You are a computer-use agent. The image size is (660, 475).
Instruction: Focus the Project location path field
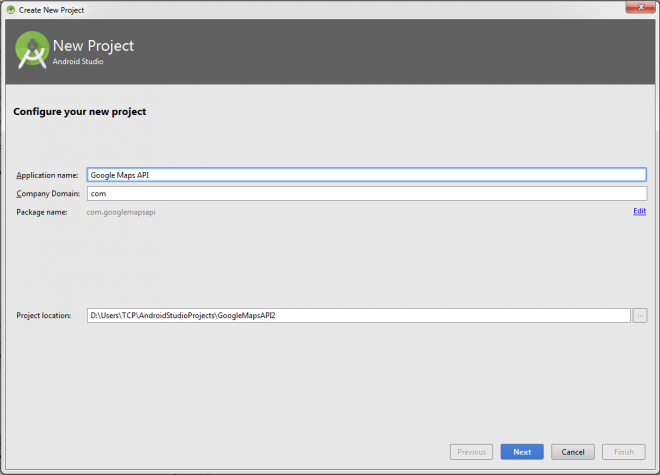[x=359, y=315]
